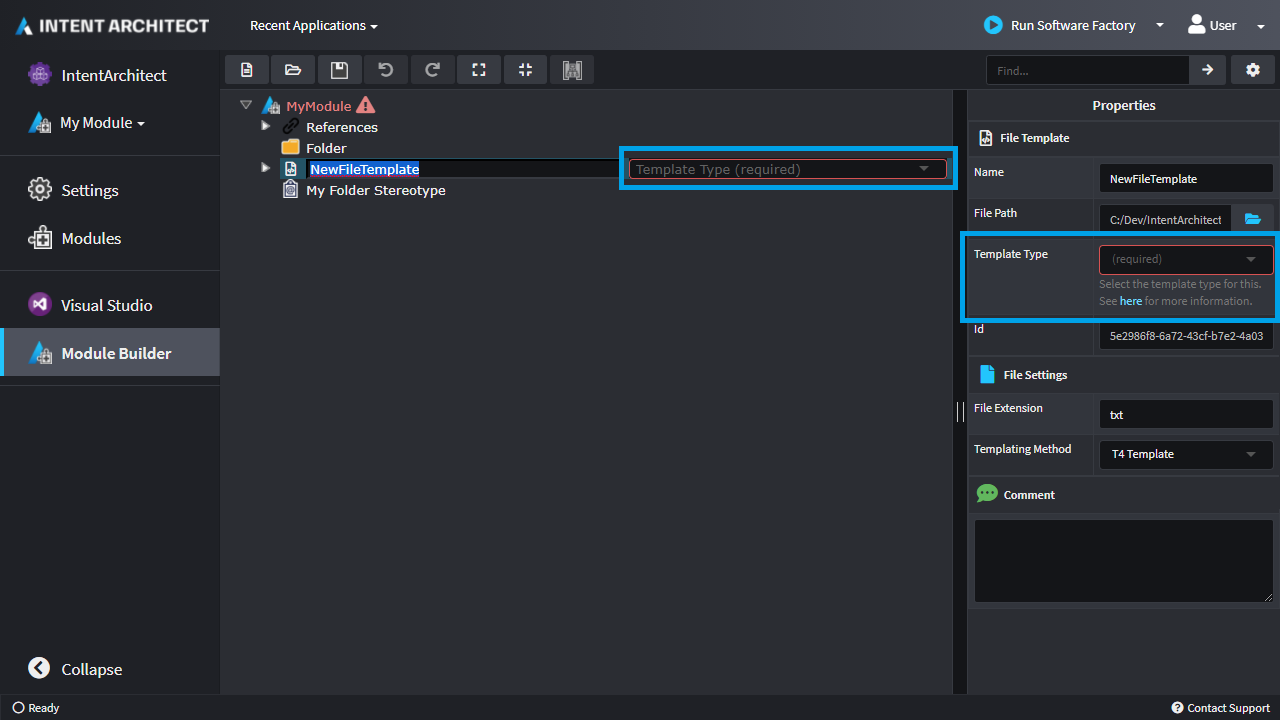Viewport: 1280px width, 720px height.
Task: Select the Folder tree item
Action: point(326,148)
